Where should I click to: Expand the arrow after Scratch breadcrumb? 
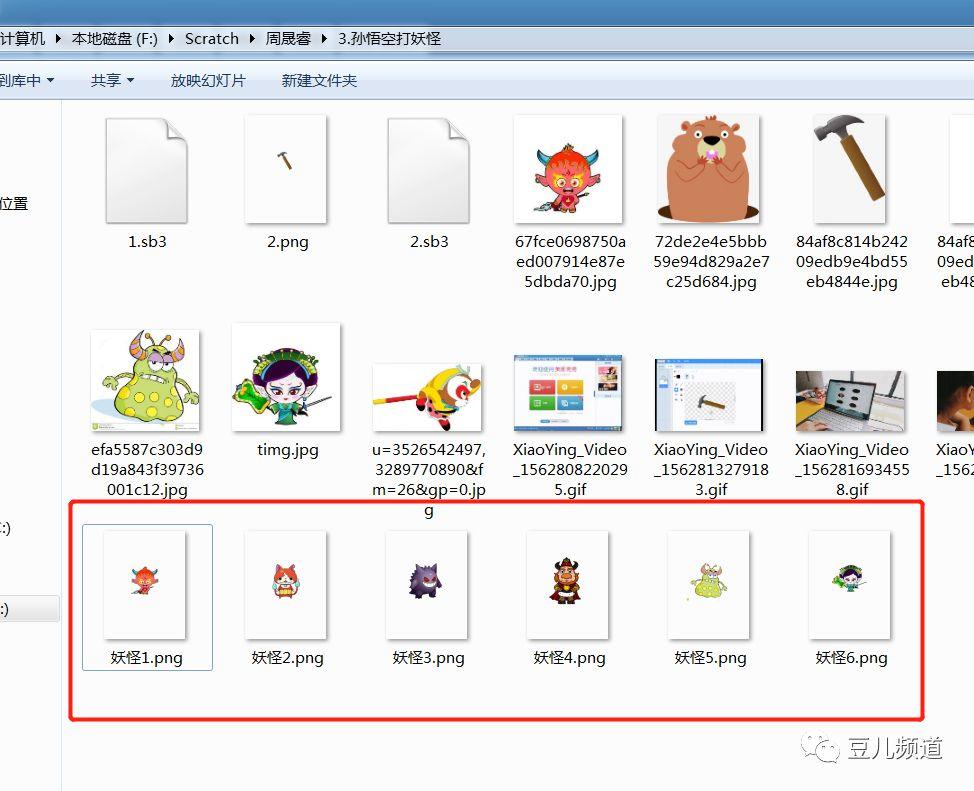(x=252, y=39)
